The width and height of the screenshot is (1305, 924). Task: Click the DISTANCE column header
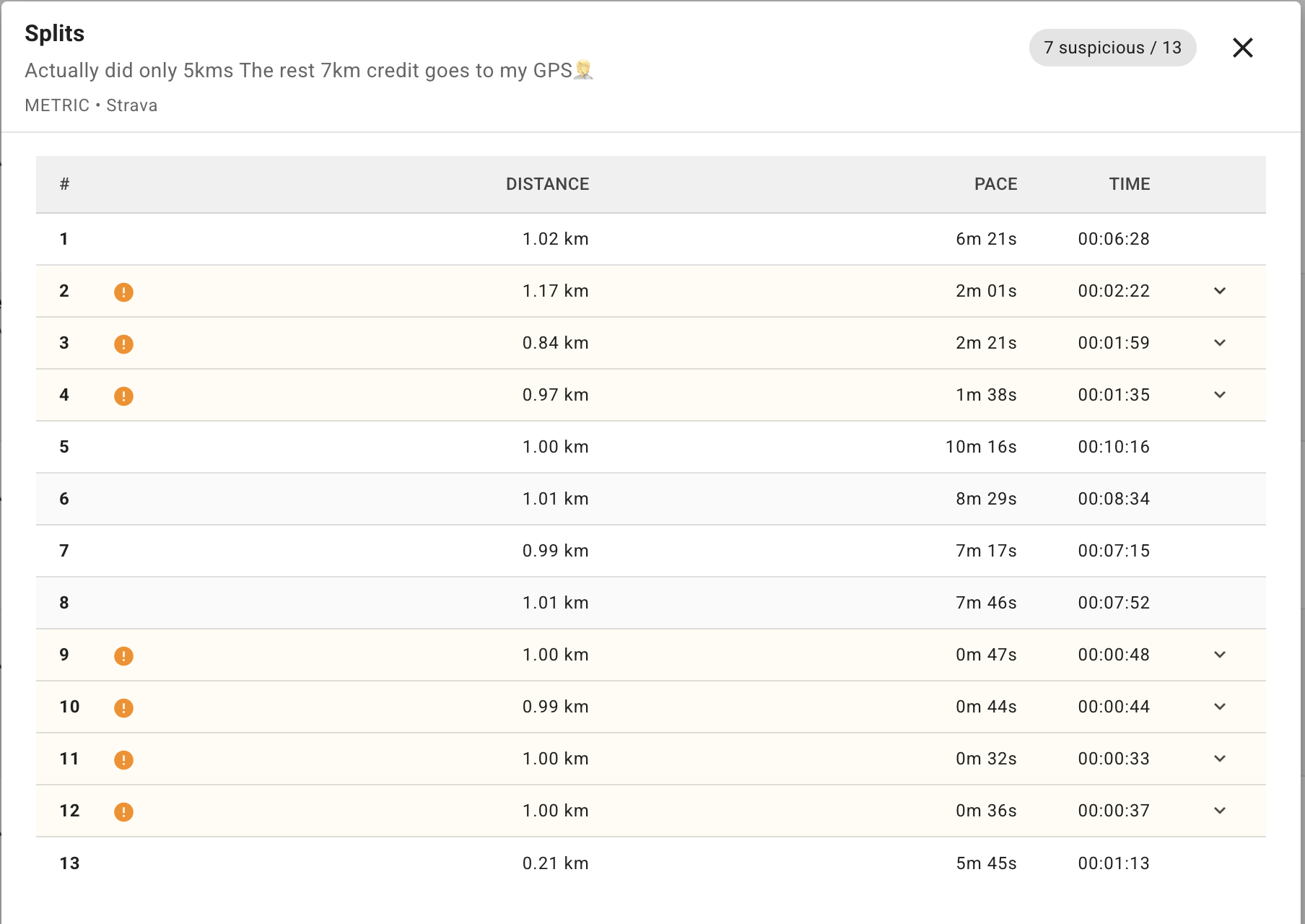(x=547, y=184)
